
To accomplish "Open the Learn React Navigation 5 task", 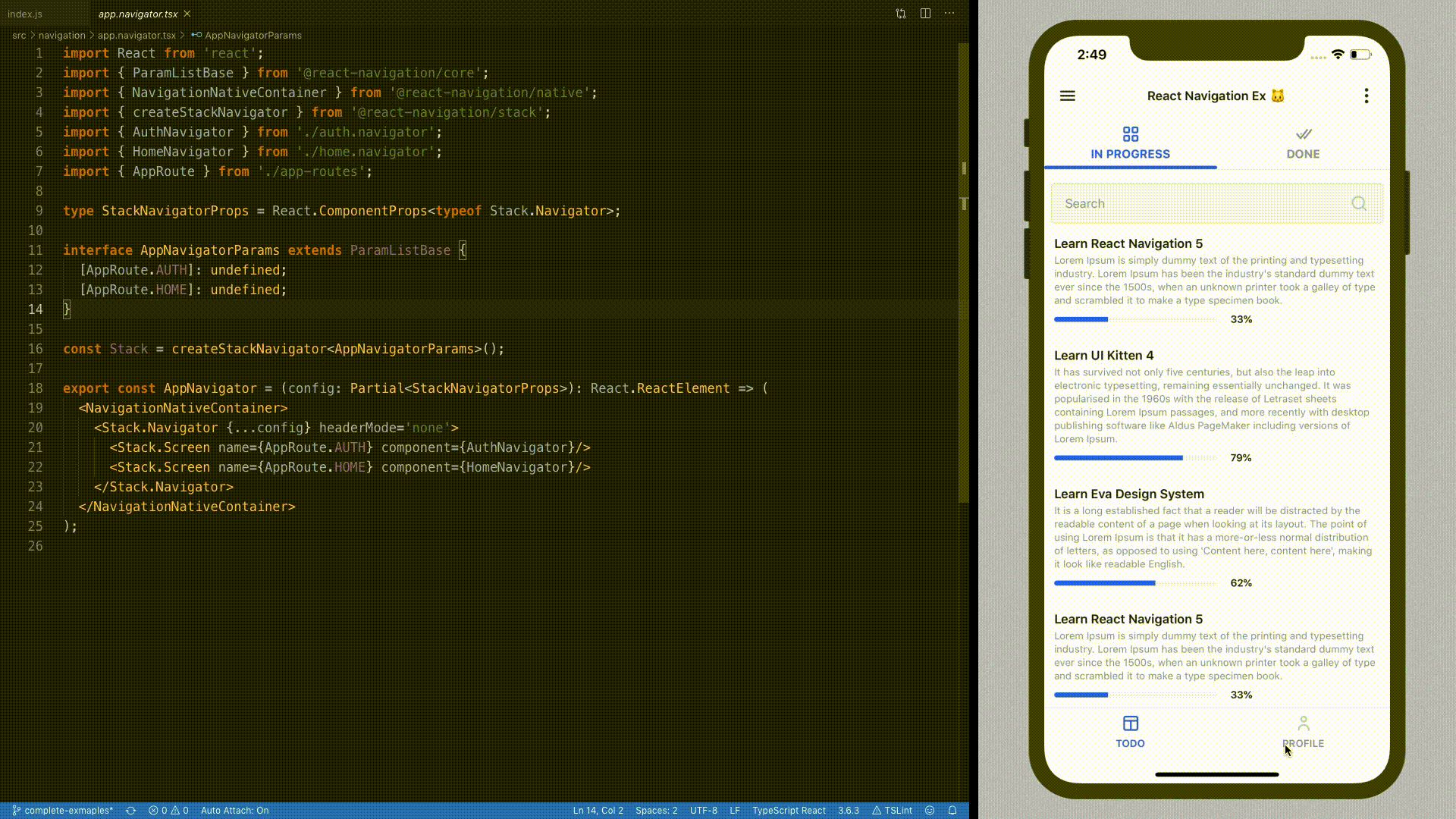I will [1128, 243].
